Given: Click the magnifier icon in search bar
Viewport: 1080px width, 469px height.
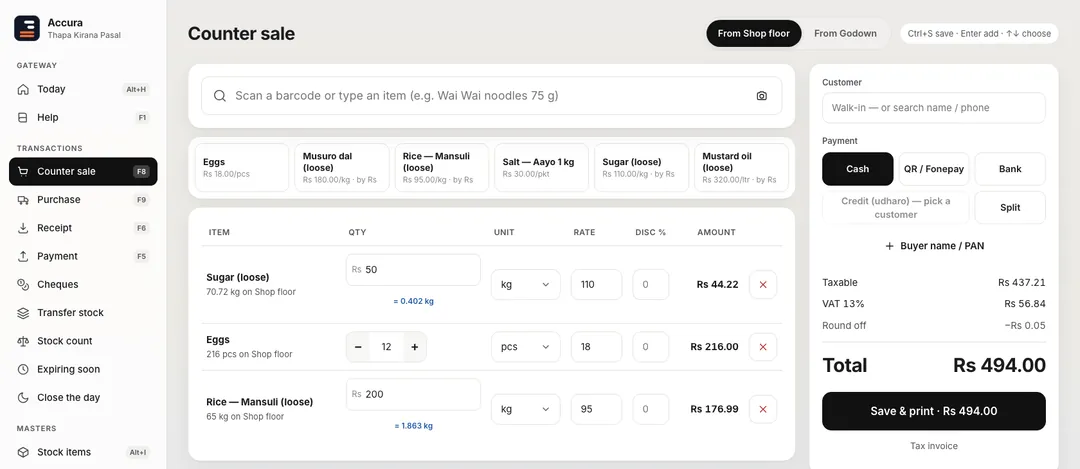Looking at the screenshot, I should pos(220,96).
